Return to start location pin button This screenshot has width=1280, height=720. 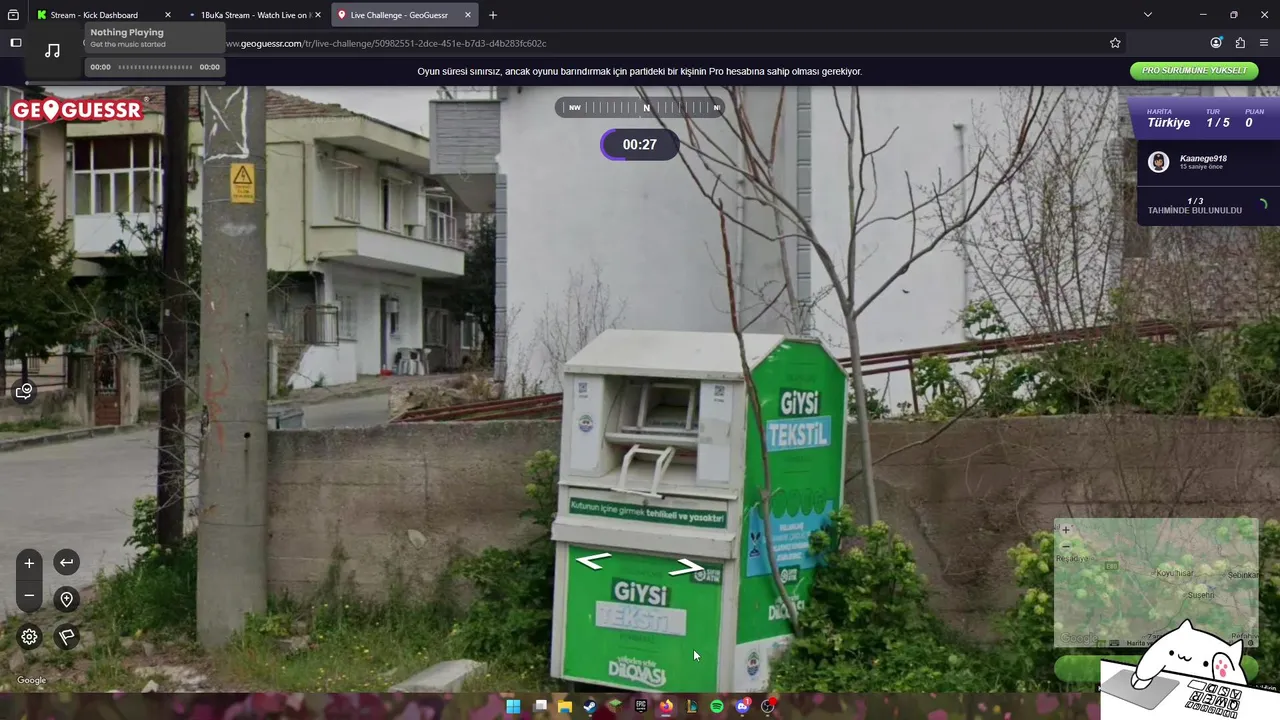(x=66, y=599)
